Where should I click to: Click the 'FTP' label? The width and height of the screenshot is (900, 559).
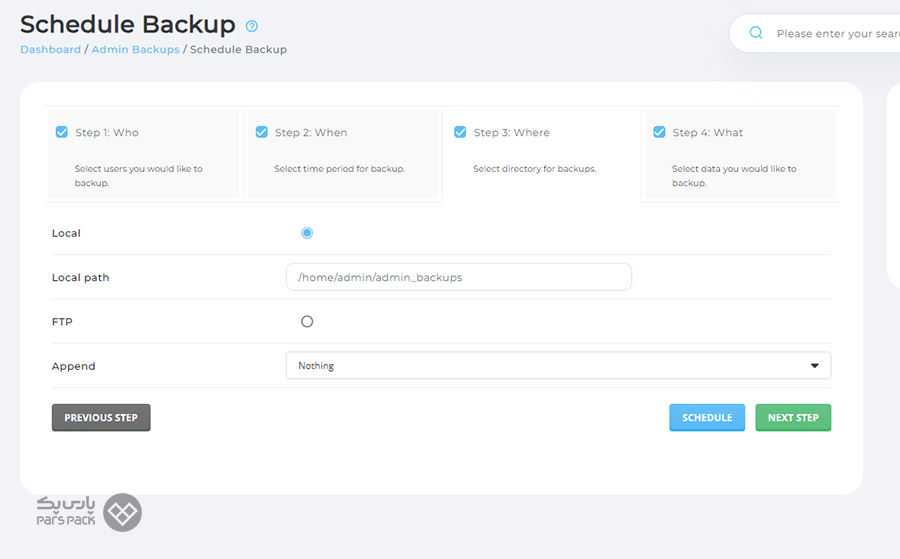click(x=62, y=321)
